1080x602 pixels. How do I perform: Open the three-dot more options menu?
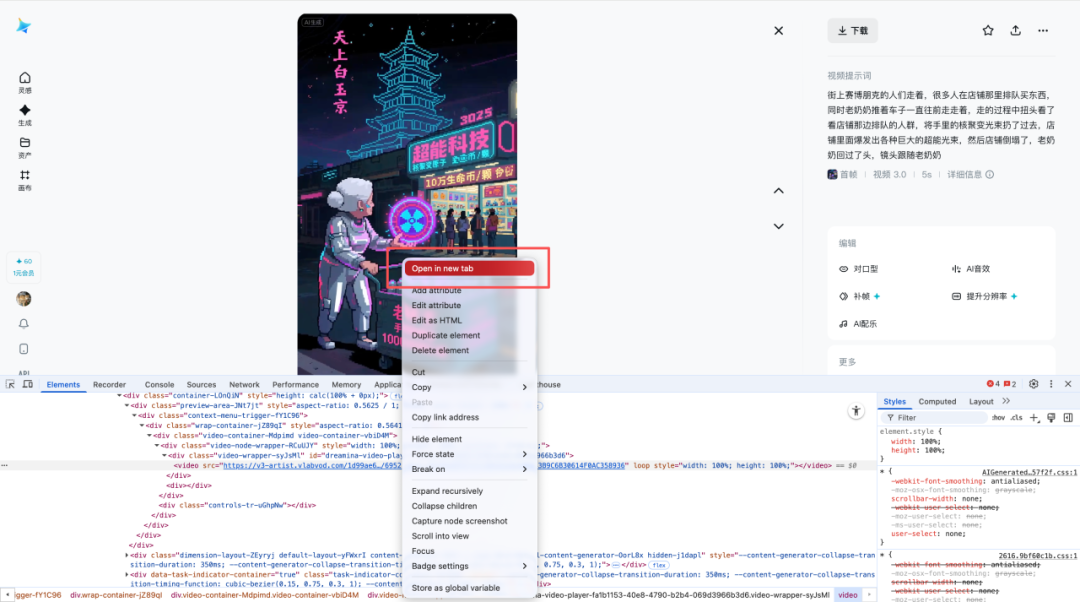click(x=1043, y=30)
